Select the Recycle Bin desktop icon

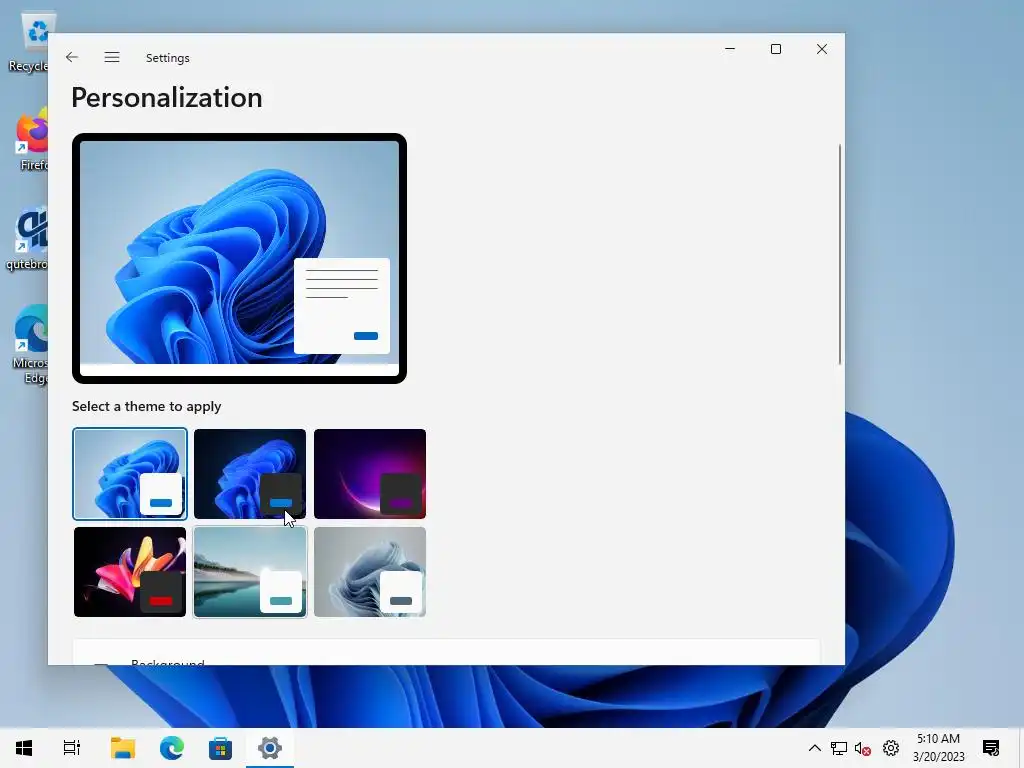point(29,42)
